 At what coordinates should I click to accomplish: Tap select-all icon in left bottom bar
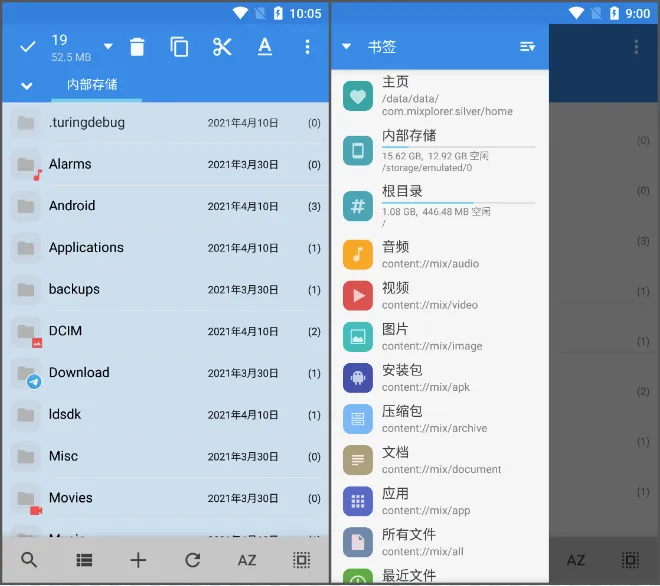(x=301, y=560)
